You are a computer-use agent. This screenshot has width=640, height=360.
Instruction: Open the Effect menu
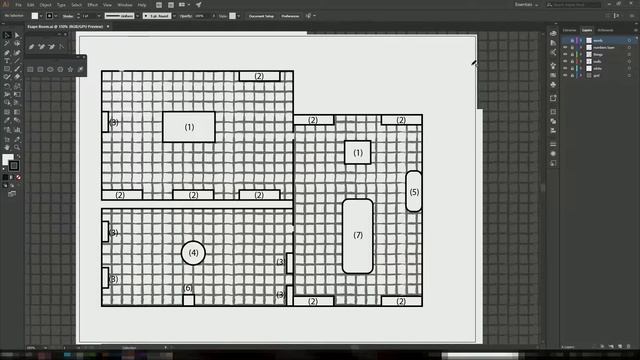93,5
